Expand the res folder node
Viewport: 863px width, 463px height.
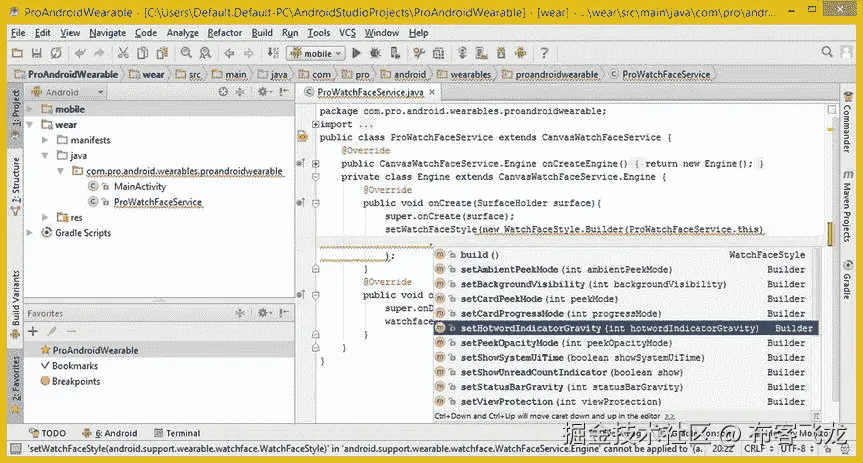click(45, 217)
